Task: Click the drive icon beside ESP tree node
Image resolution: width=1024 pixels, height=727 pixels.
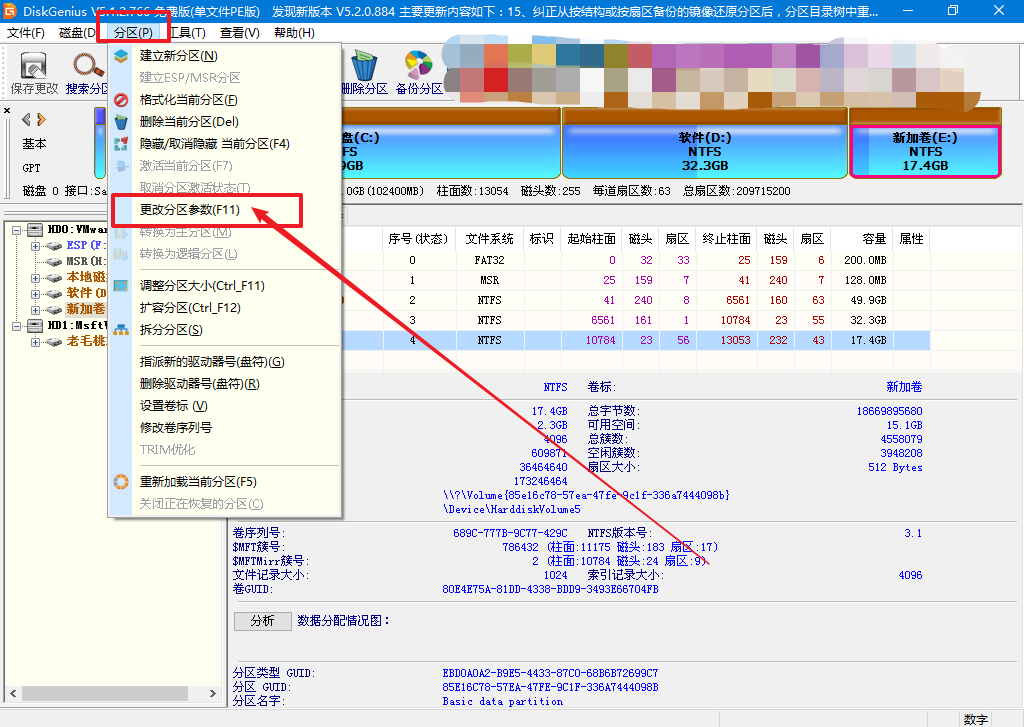Action: tap(54, 246)
